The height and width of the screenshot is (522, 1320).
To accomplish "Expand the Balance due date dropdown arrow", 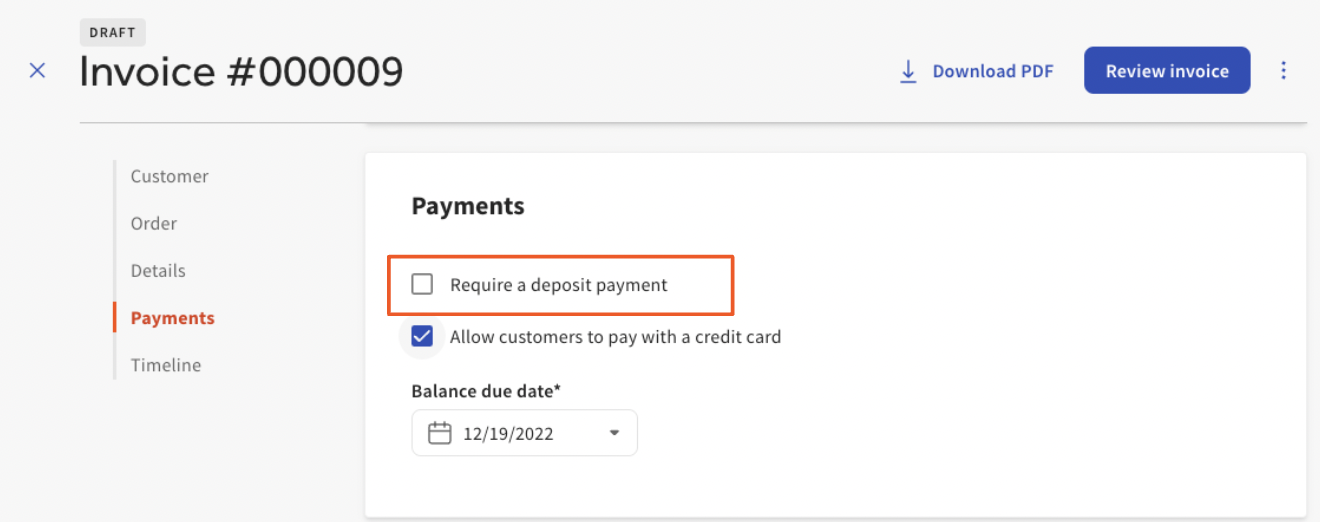I will 614,433.
